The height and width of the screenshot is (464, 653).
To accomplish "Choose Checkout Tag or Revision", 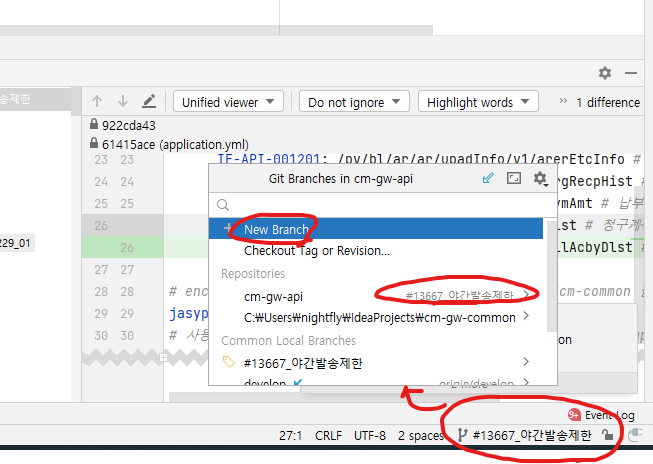I will (316, 250).
